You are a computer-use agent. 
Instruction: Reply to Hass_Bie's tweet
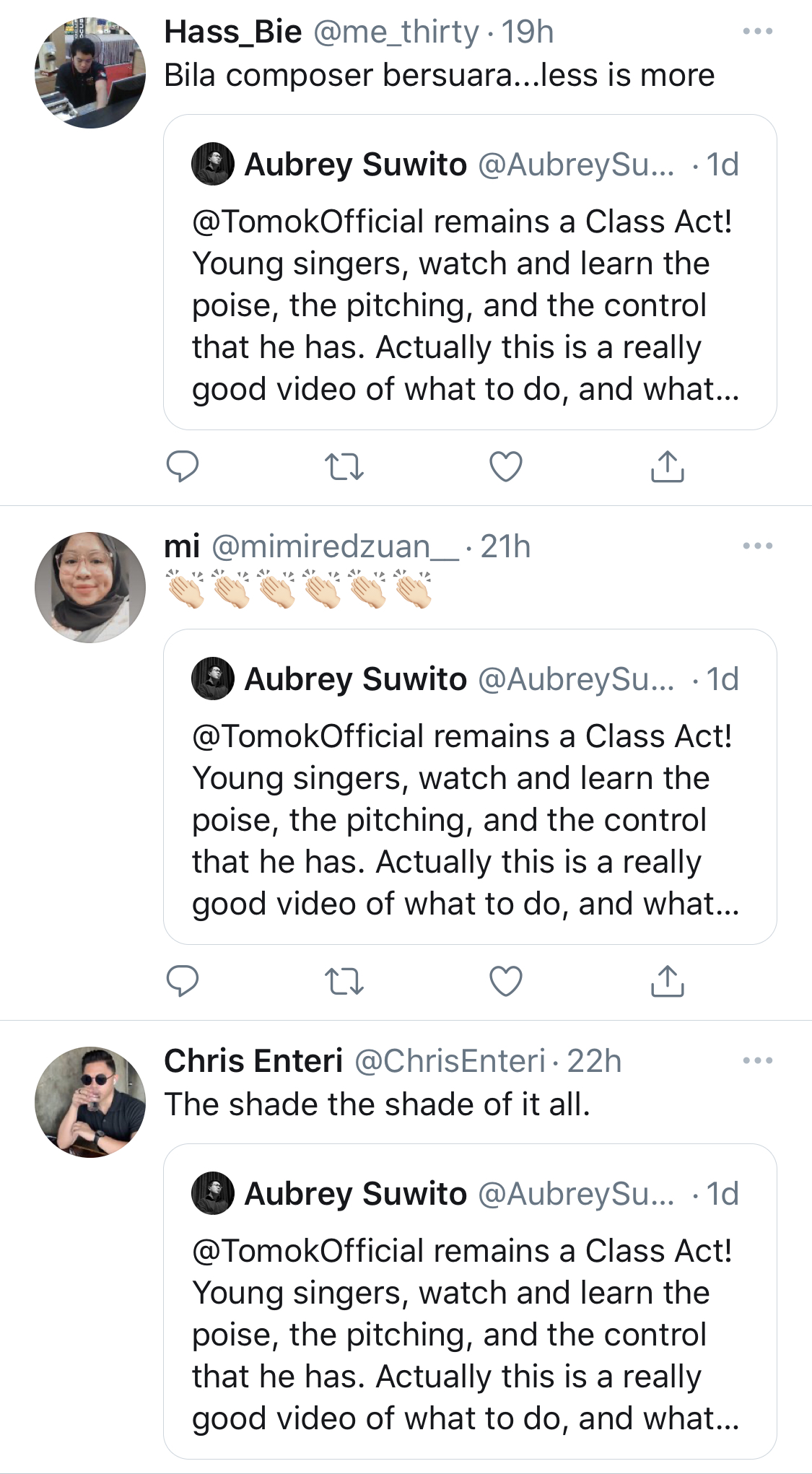183,466
